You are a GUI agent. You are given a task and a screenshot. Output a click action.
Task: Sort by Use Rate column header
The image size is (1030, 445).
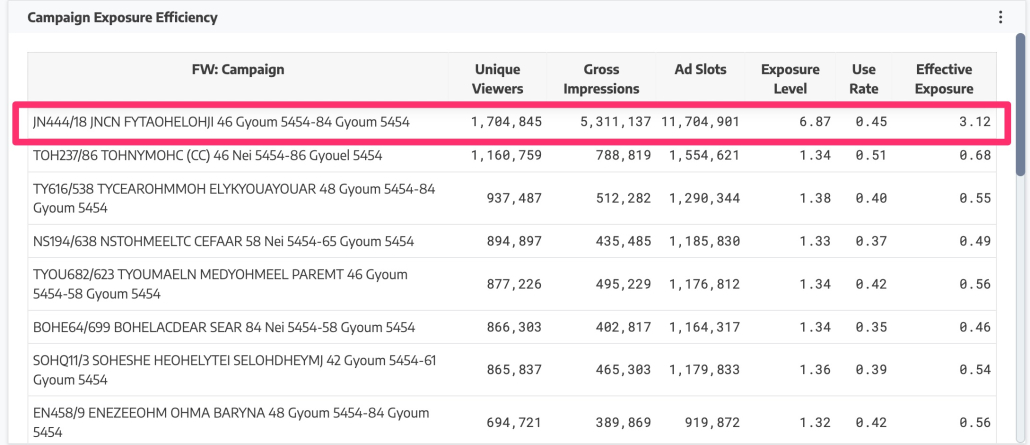coord(864,79)
